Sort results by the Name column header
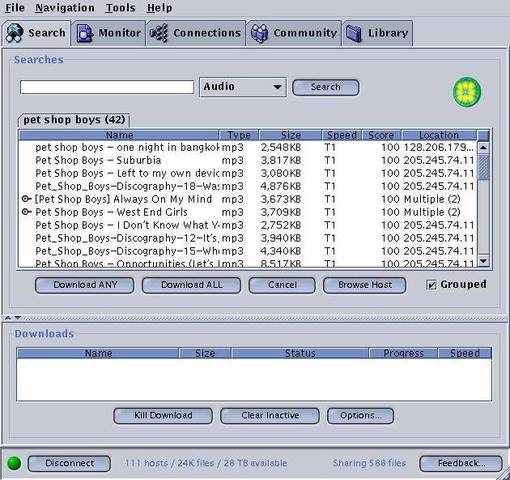The width and height of the screenshot is (510, 480). point(119,135)
